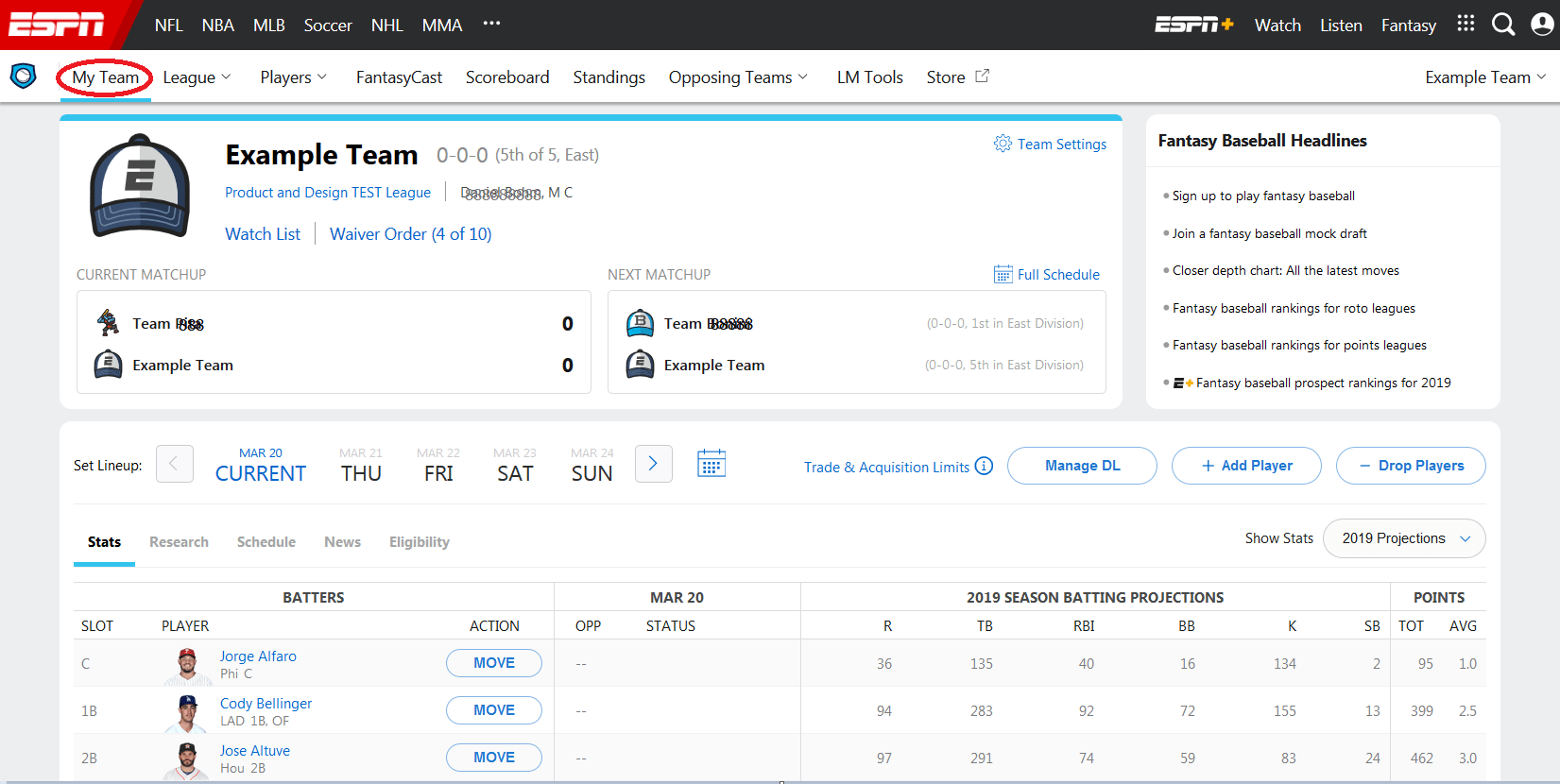The height and width of the screenshot is (784, 1560).
Task: Select MAR 24 SUN lineup date
Action: [x=592, y=465]
